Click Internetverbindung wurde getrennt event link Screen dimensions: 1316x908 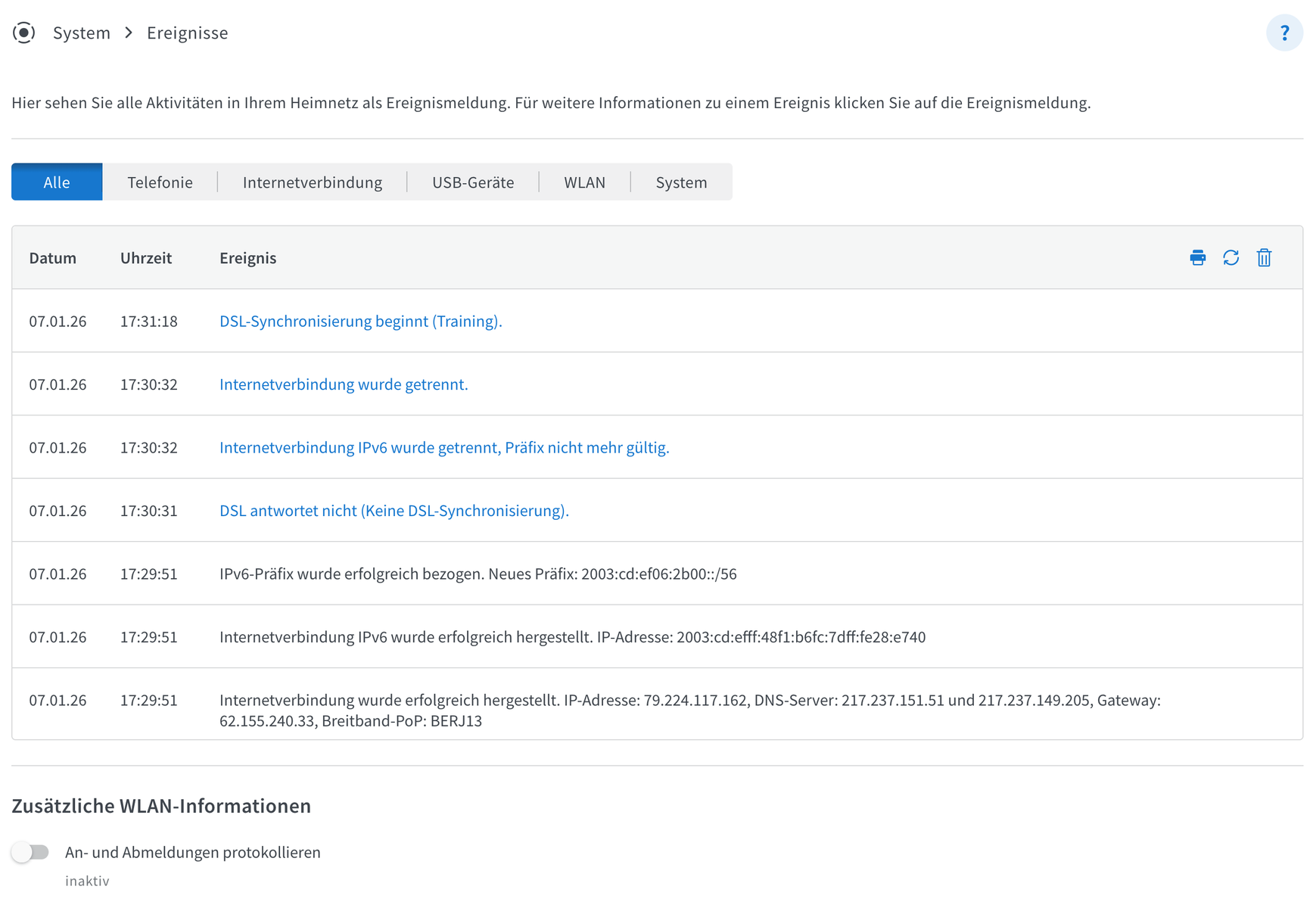[x=344, y=384]
